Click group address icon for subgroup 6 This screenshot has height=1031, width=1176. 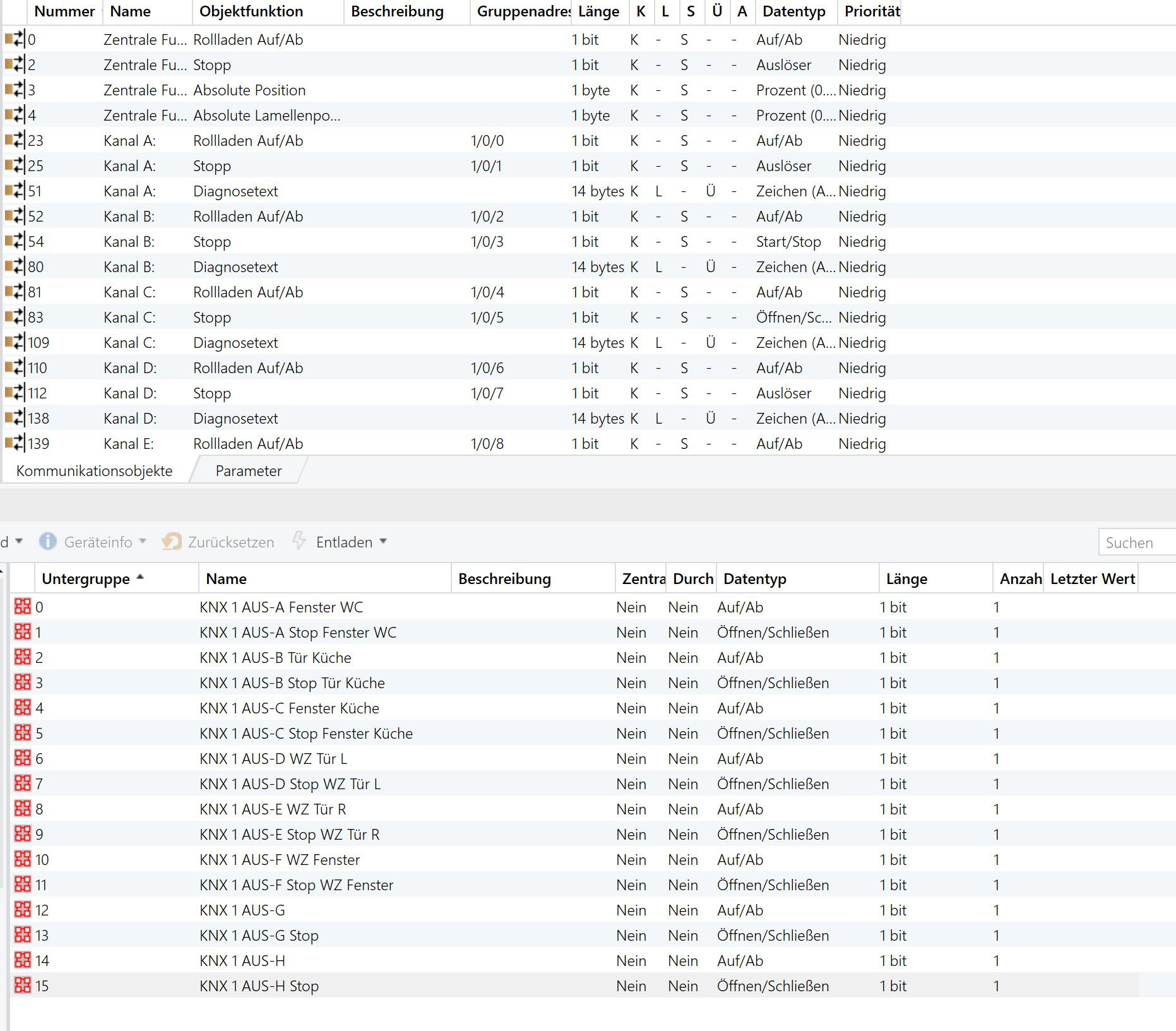pyautogui.click(x=23, y=758)
